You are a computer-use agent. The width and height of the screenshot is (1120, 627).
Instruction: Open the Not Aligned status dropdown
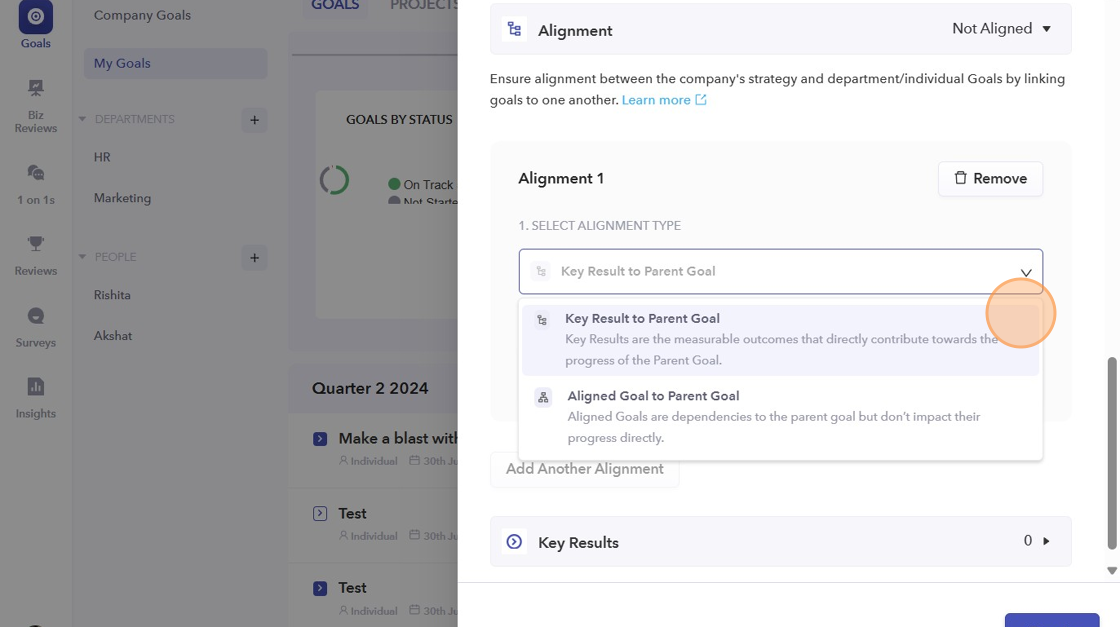pyautogui.click(x=1002, y=29)
